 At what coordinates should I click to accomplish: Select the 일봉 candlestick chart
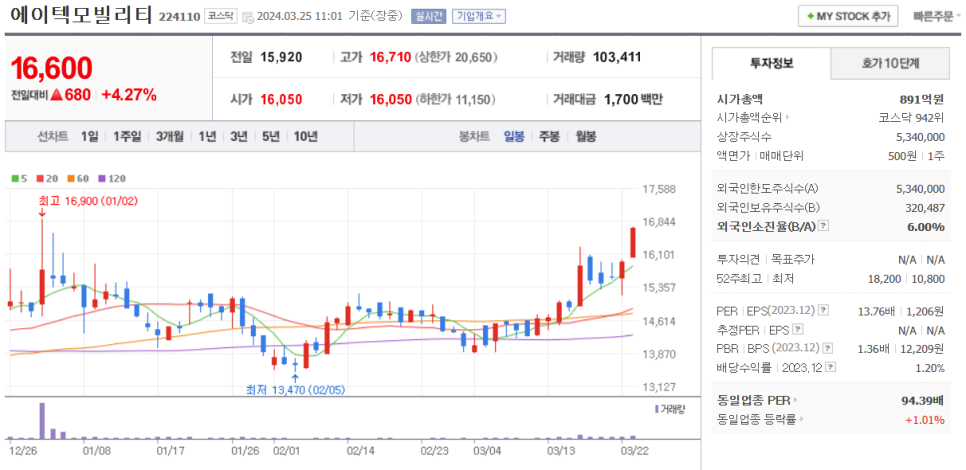coord(514,137)
